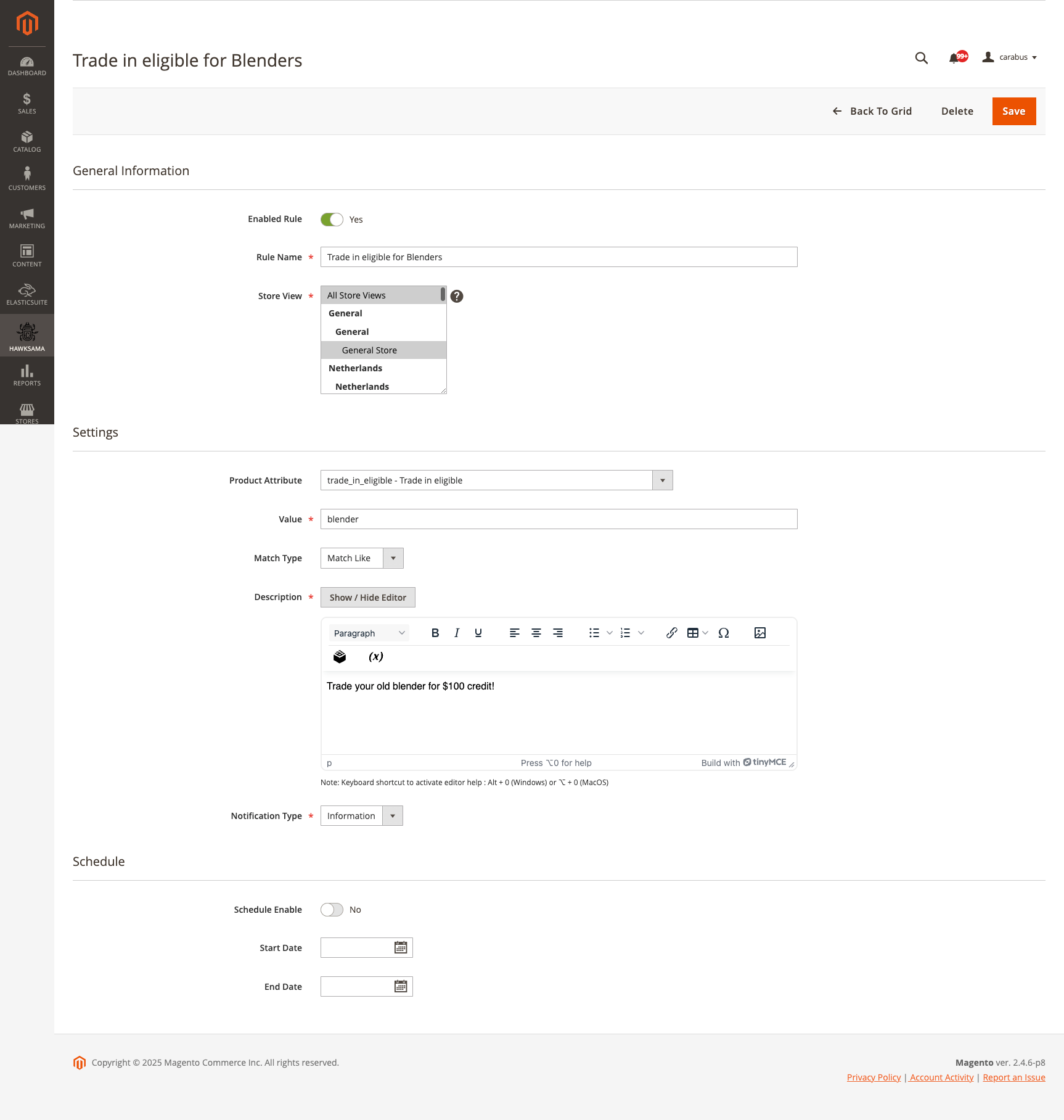The image size is (1064, 1120).
Task: Click into the Value text field
Action: click(x=559, y=519)
